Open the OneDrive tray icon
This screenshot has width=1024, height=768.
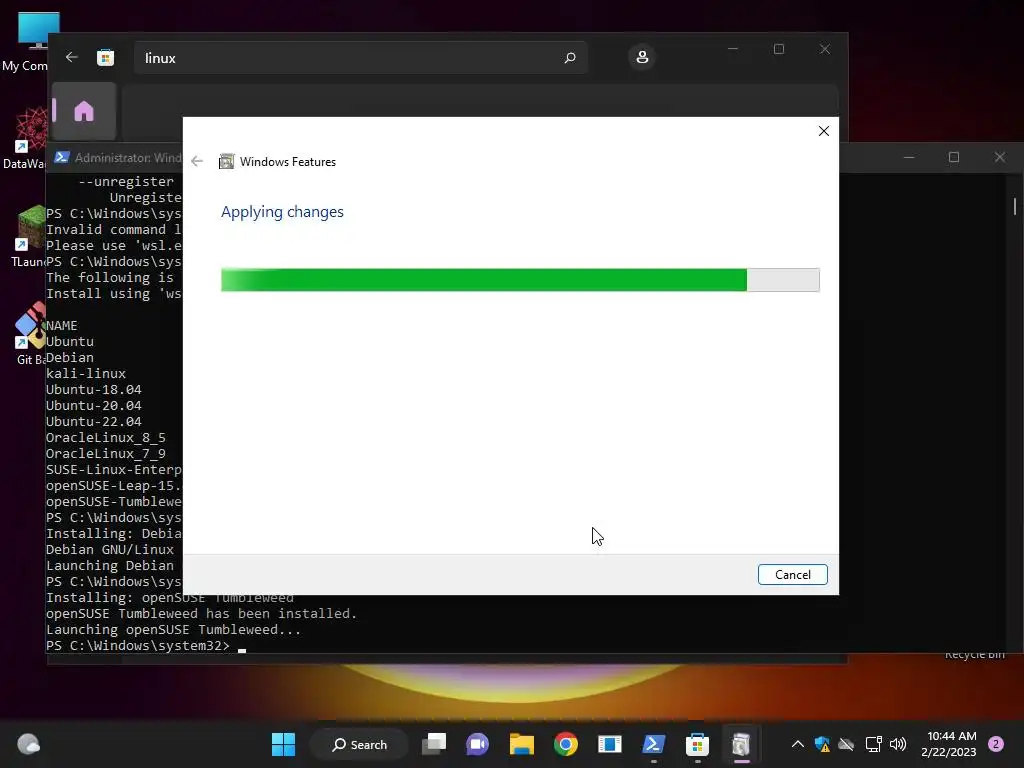pos(846,744)
